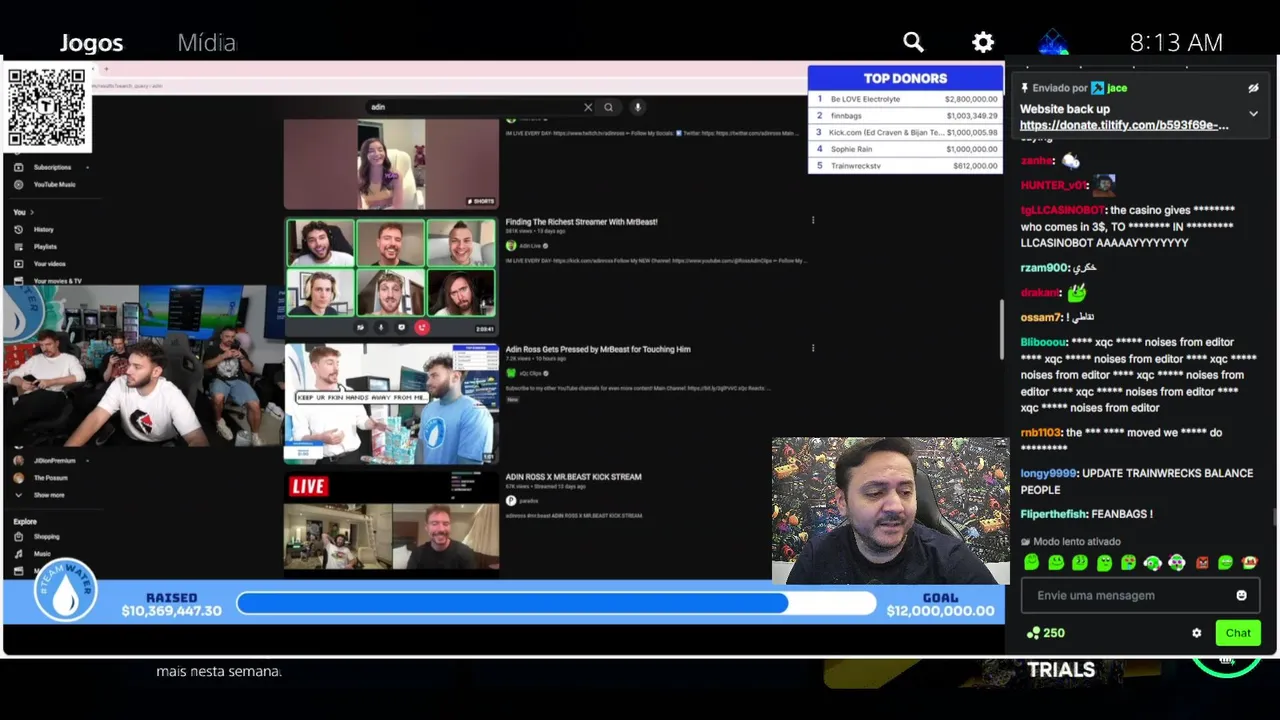Open chat settings gear beside Chat button
The width and height of the screenshot is (1280, 720).
click(x=1196, y=633)
